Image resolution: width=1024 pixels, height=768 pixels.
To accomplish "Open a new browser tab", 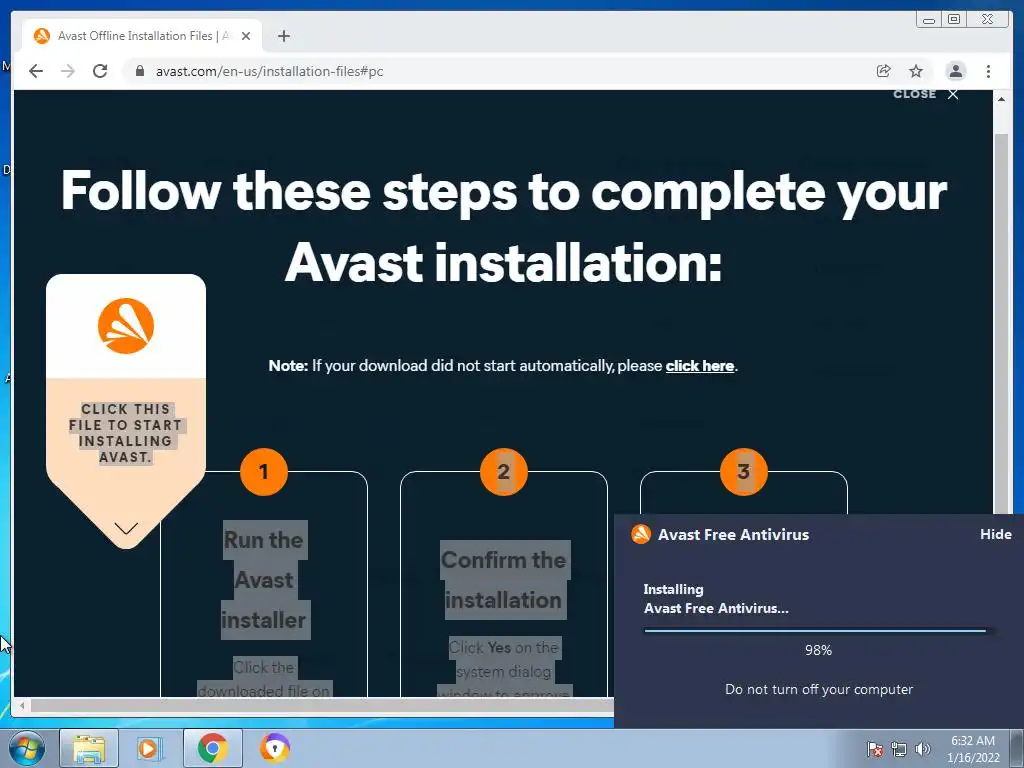I will click(x=283, y=36).
